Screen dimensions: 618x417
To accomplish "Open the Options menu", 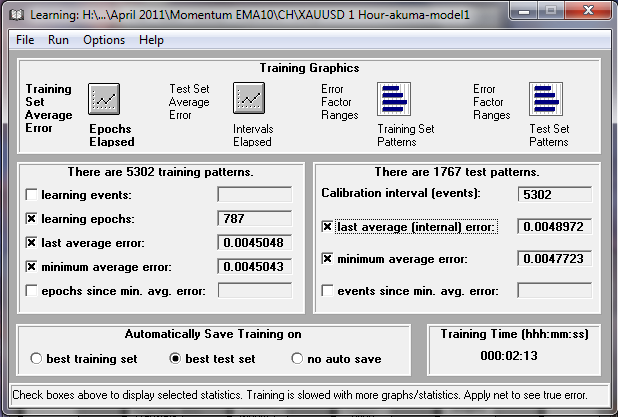I will (x=104, y=40).
